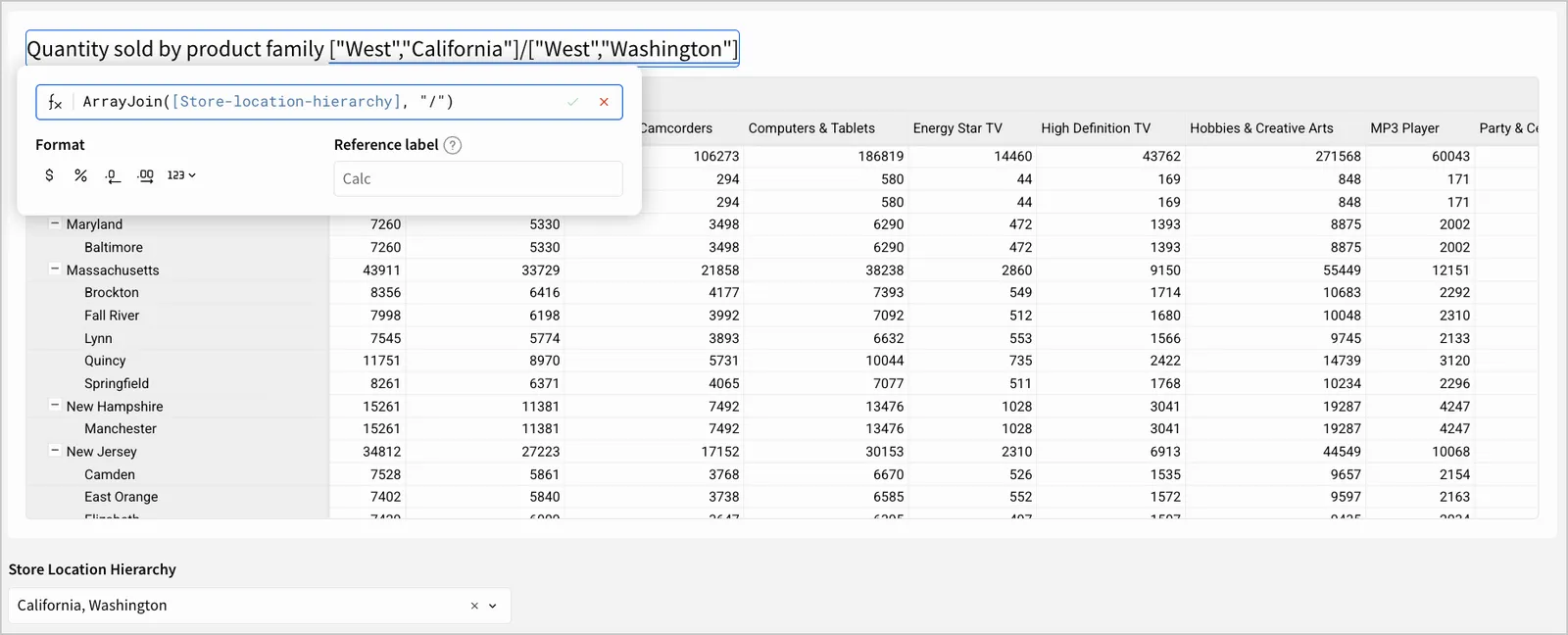Select the Quincy row label
1568x635 pixels.
click(105, 361)
